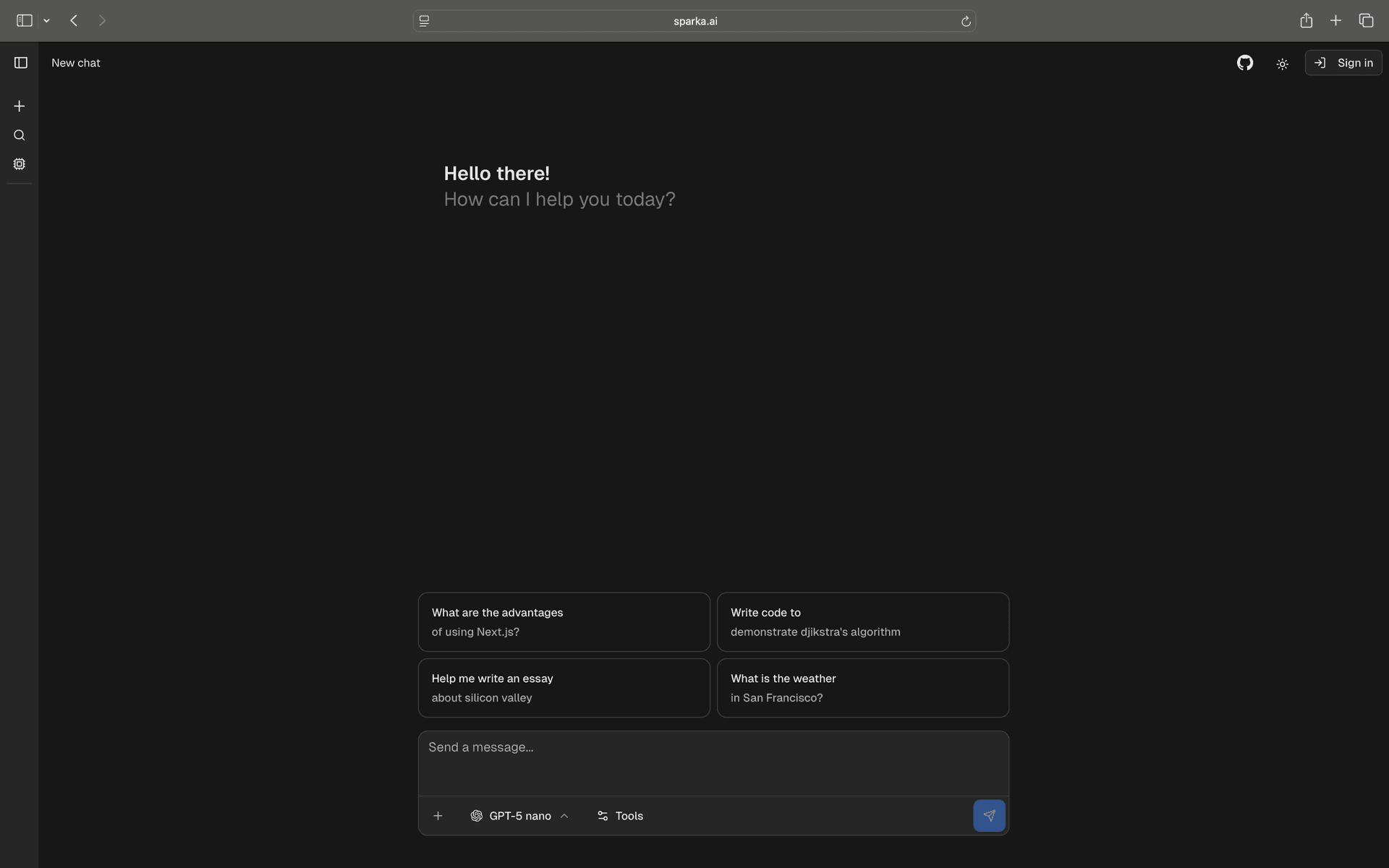This screenshot has height=868, width=1389.
Task: Open chat search in sidebar
Action: click(x=20, y=135)
